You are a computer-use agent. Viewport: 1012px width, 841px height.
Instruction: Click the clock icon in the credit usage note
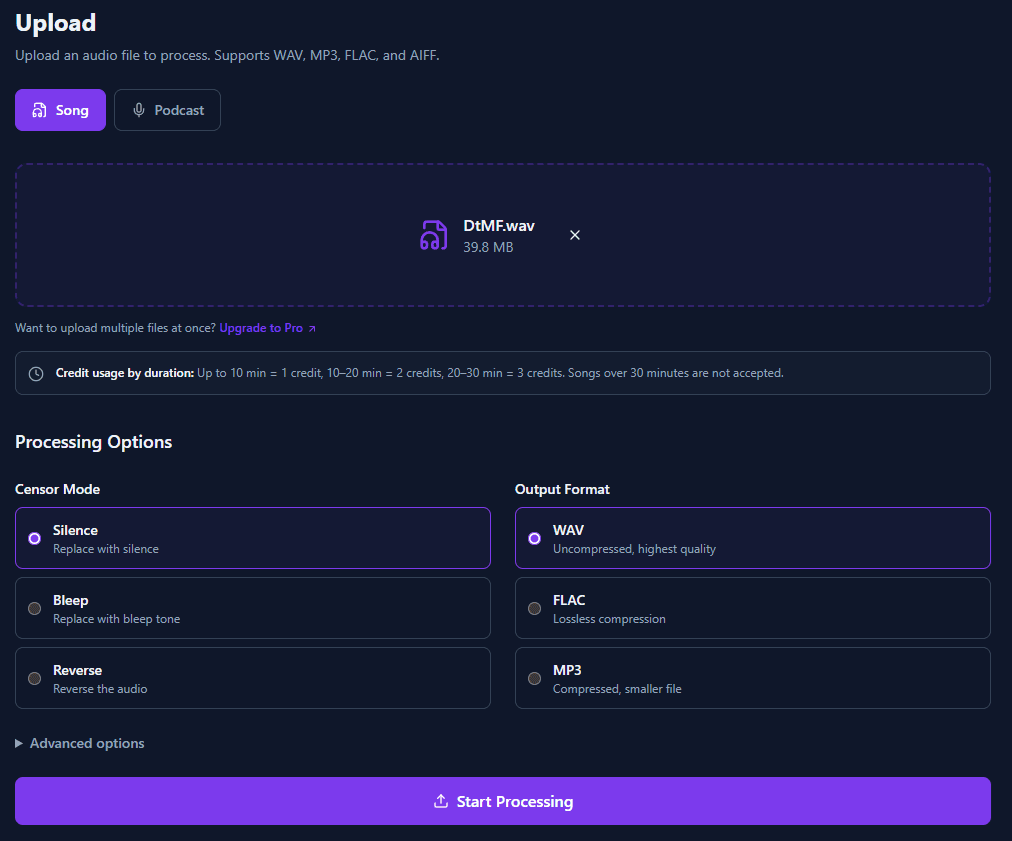pos(35,373)
